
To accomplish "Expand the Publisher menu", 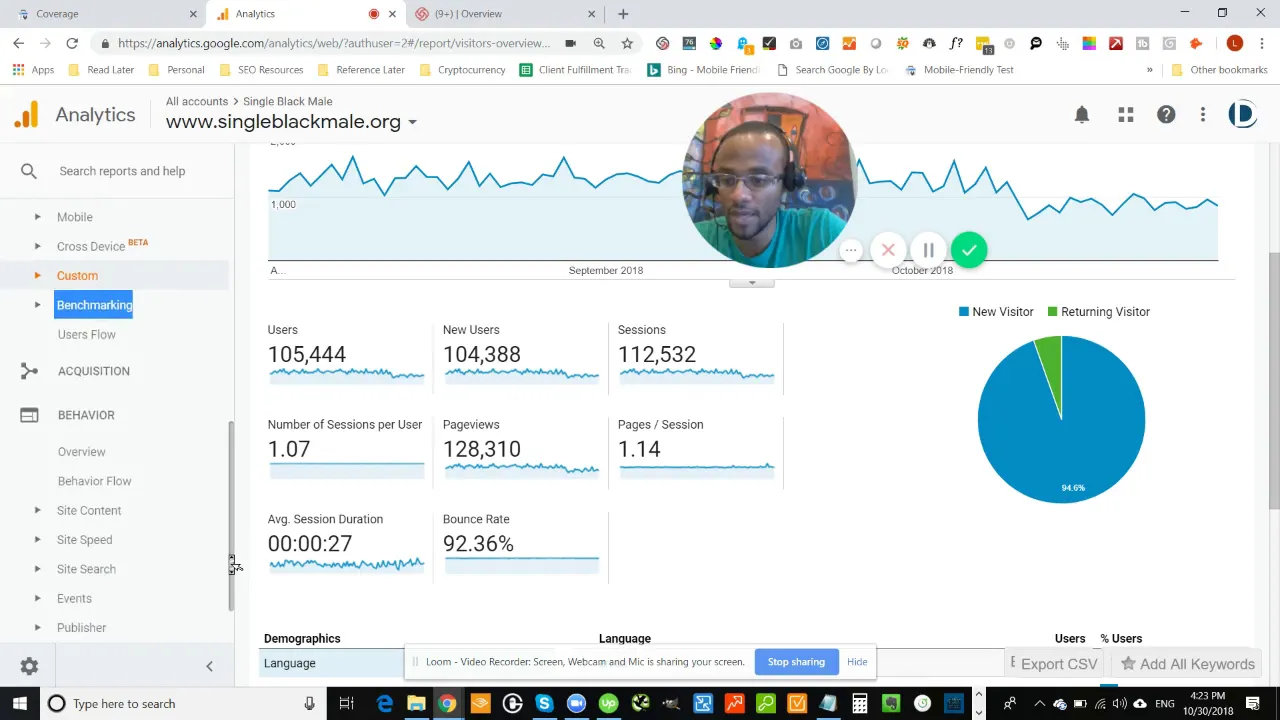I will pos(37,628).
